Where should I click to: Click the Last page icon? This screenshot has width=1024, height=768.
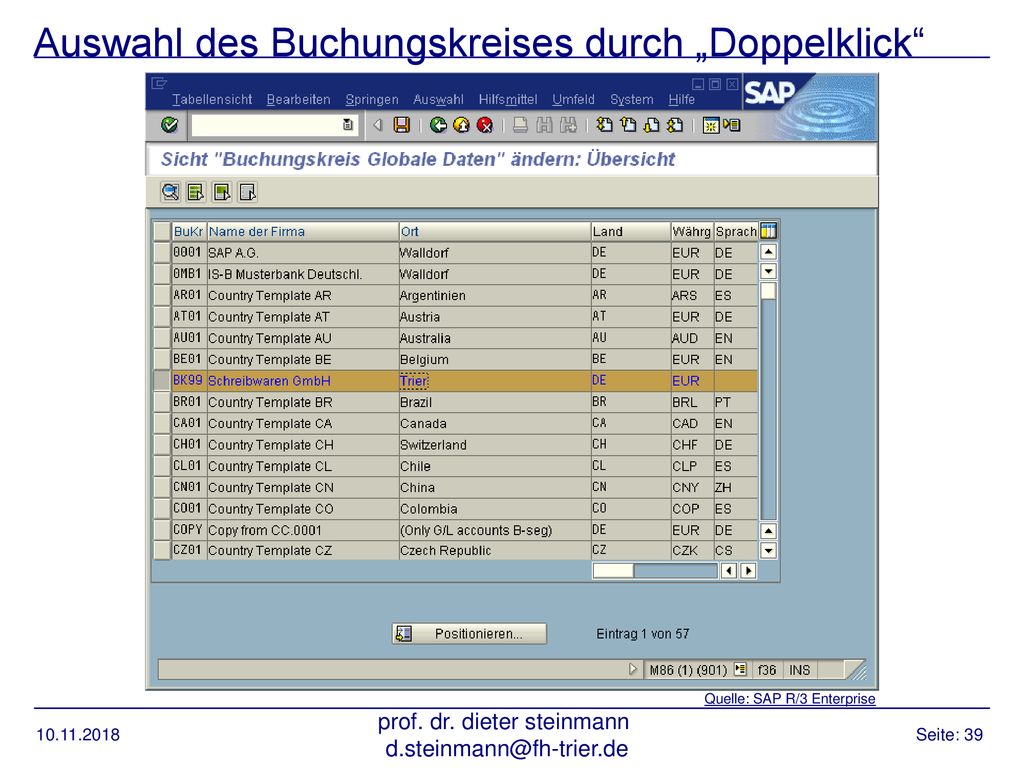675,125
